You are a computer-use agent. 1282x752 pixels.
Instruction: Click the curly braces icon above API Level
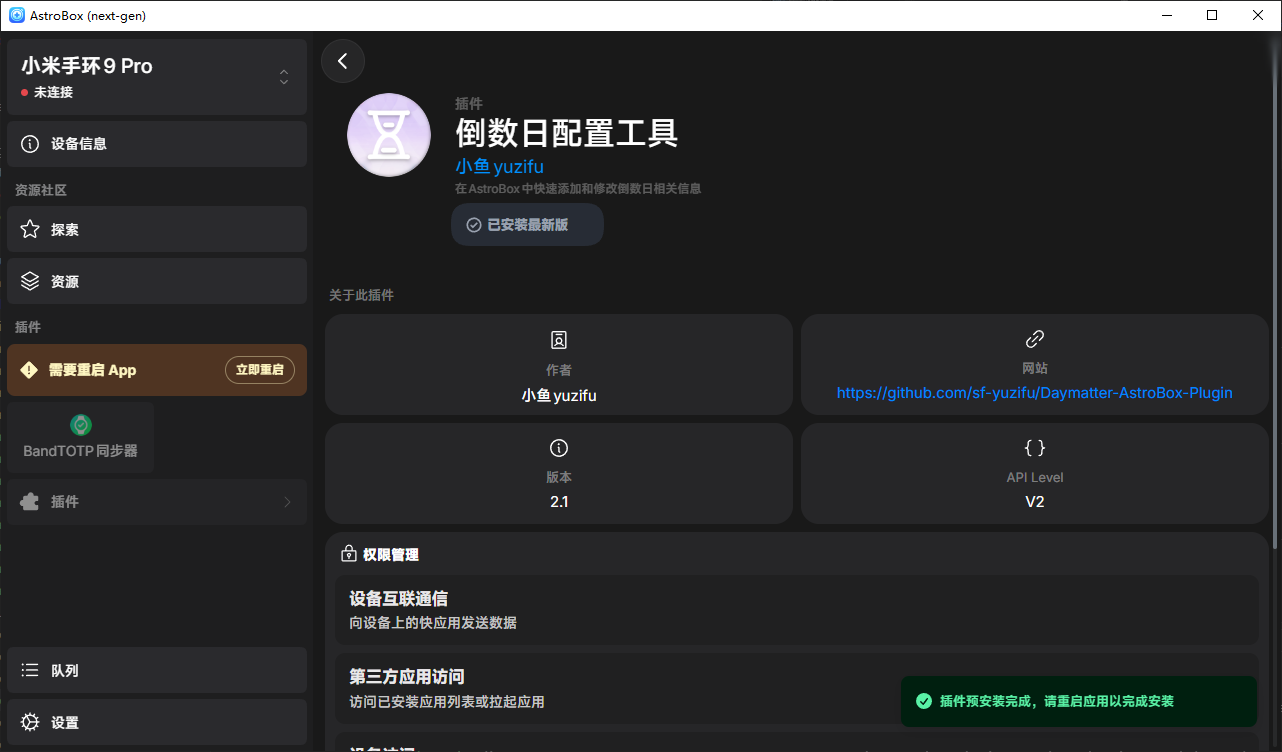click(x=1035, y=448)
